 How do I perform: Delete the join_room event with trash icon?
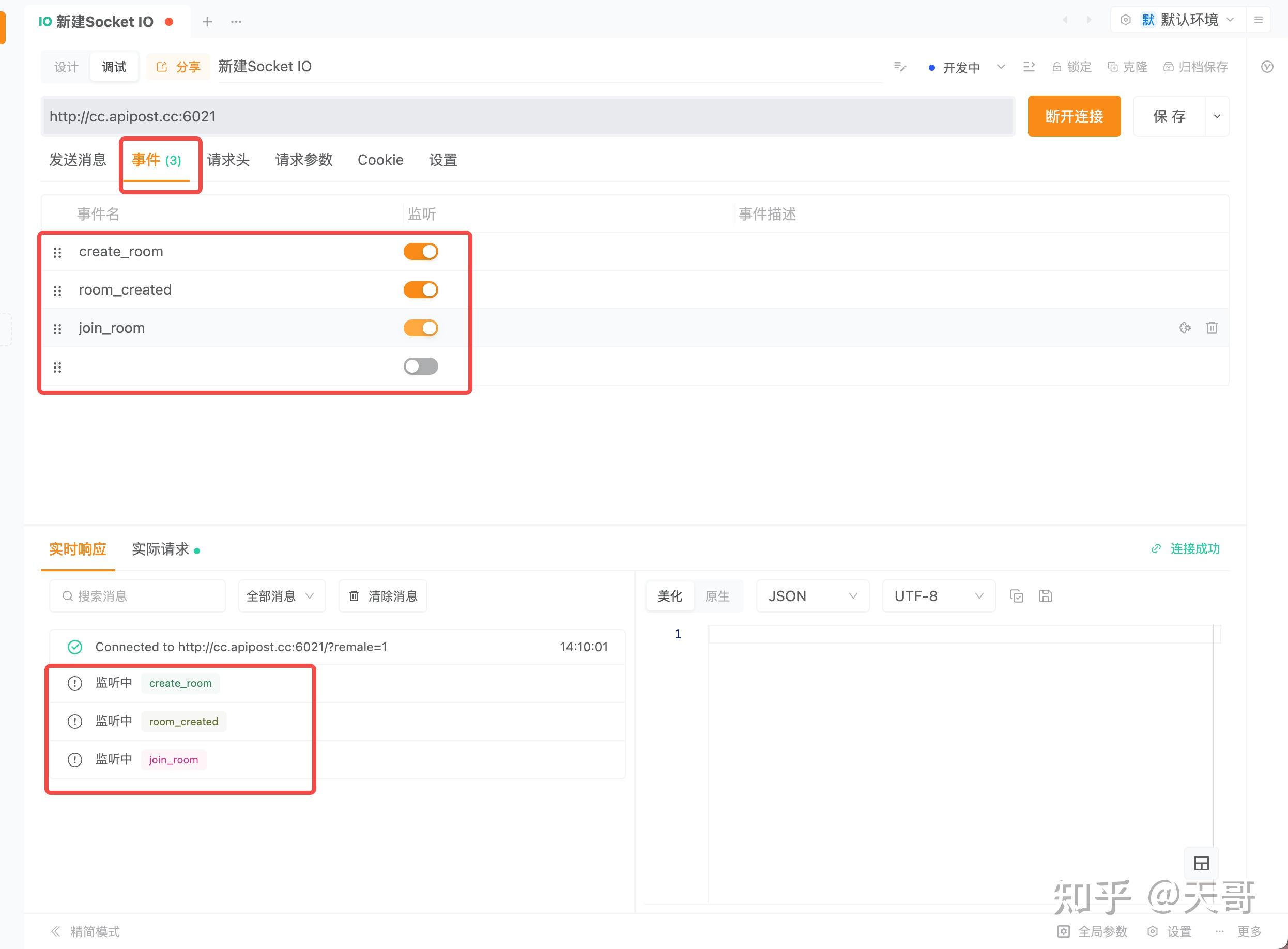(x=1212, y=327)
